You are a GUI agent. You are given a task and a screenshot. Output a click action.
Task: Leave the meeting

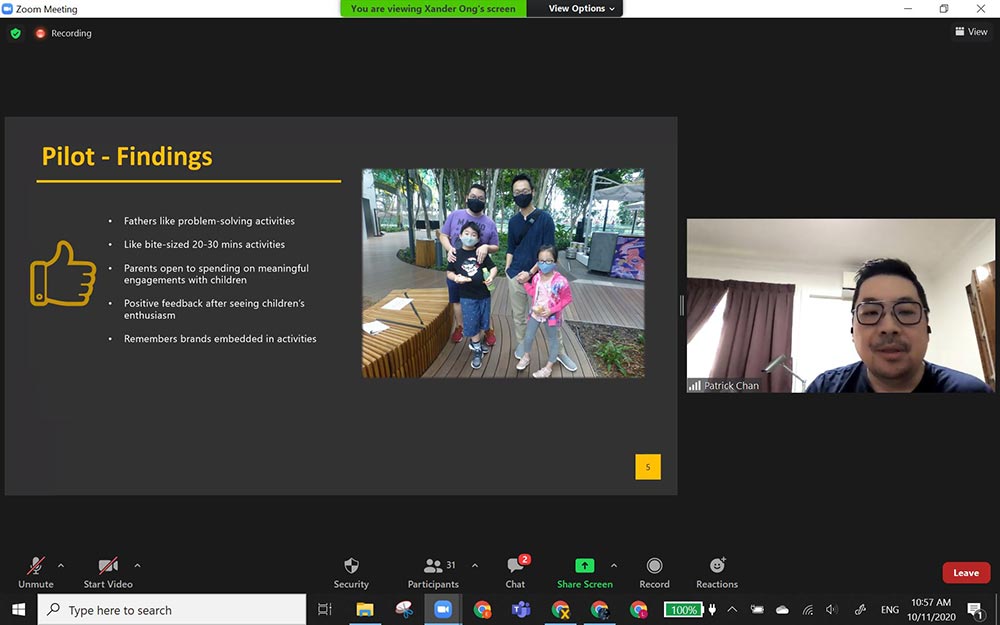[965, 573]
